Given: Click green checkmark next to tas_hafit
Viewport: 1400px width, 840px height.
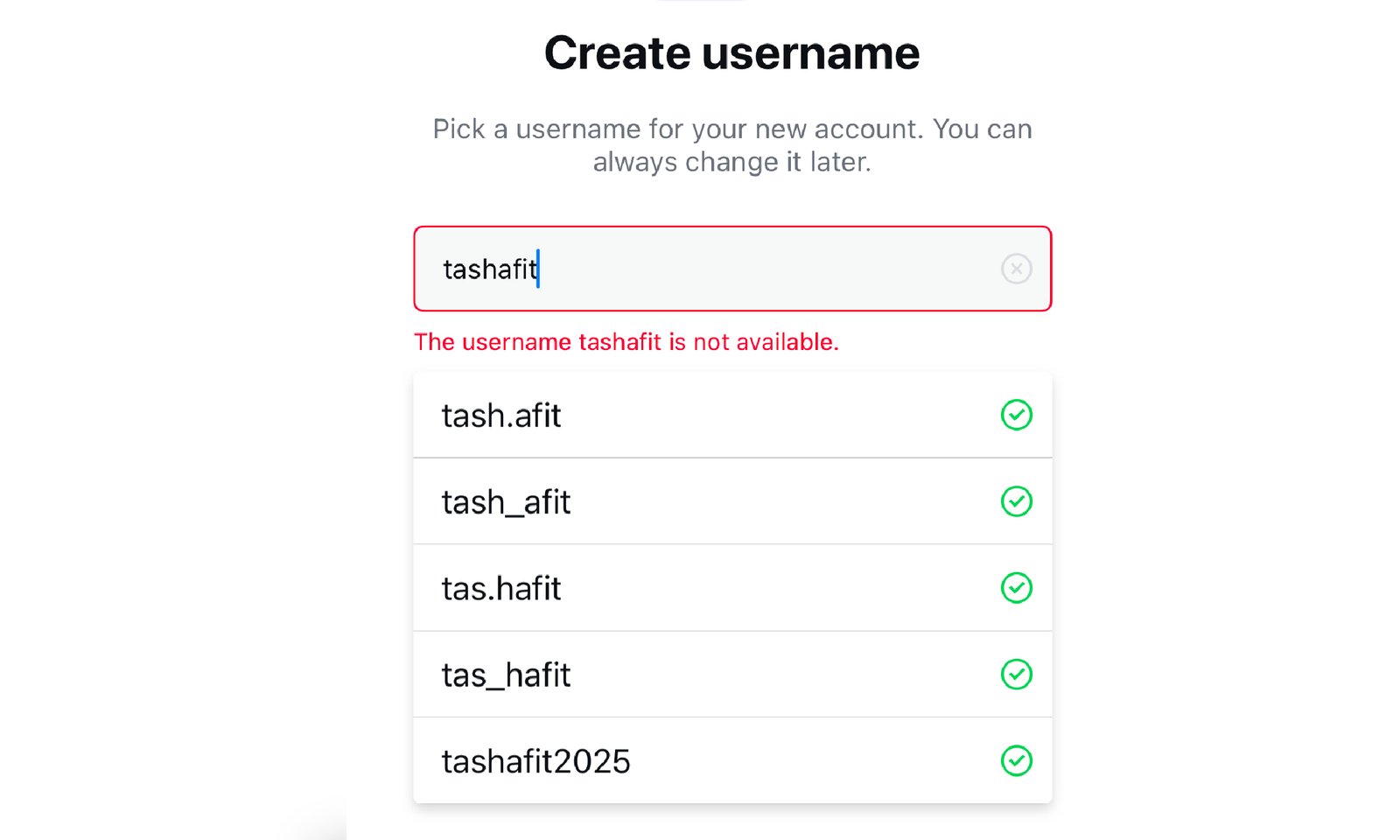Looking at the screenshot, I should 1016,675.
